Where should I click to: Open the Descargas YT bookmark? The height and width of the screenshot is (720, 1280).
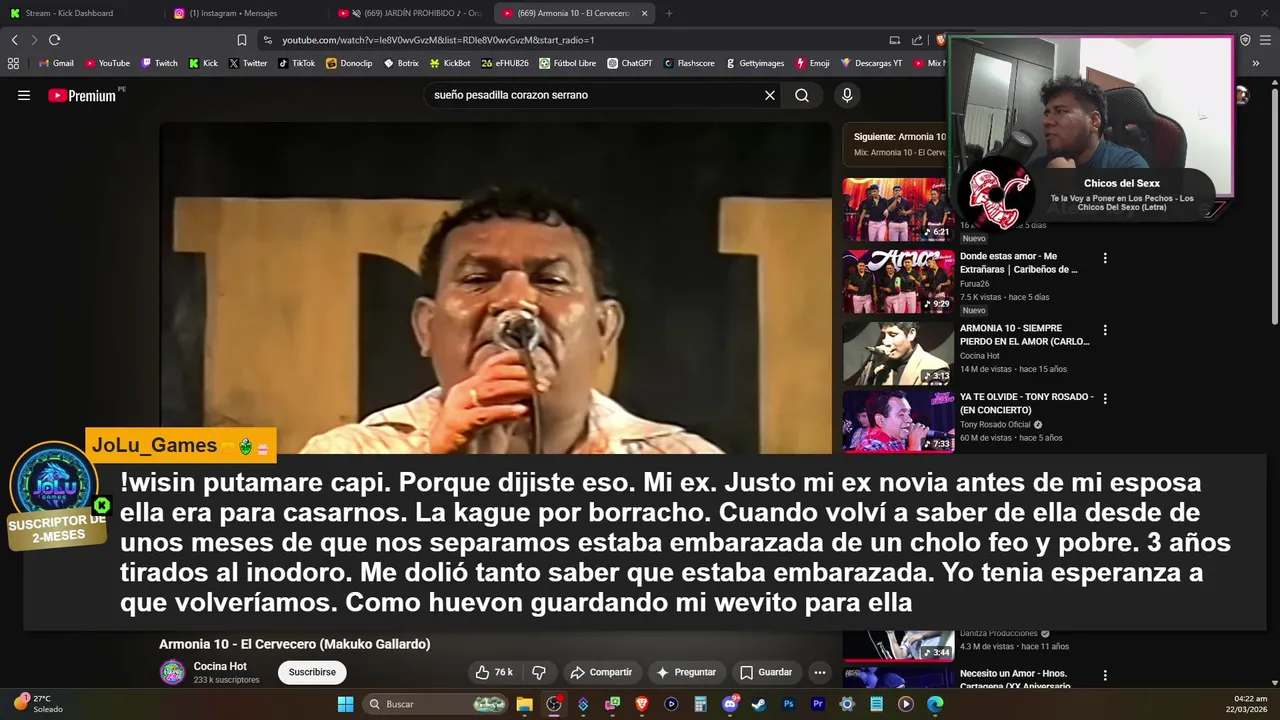coord(871,63)
